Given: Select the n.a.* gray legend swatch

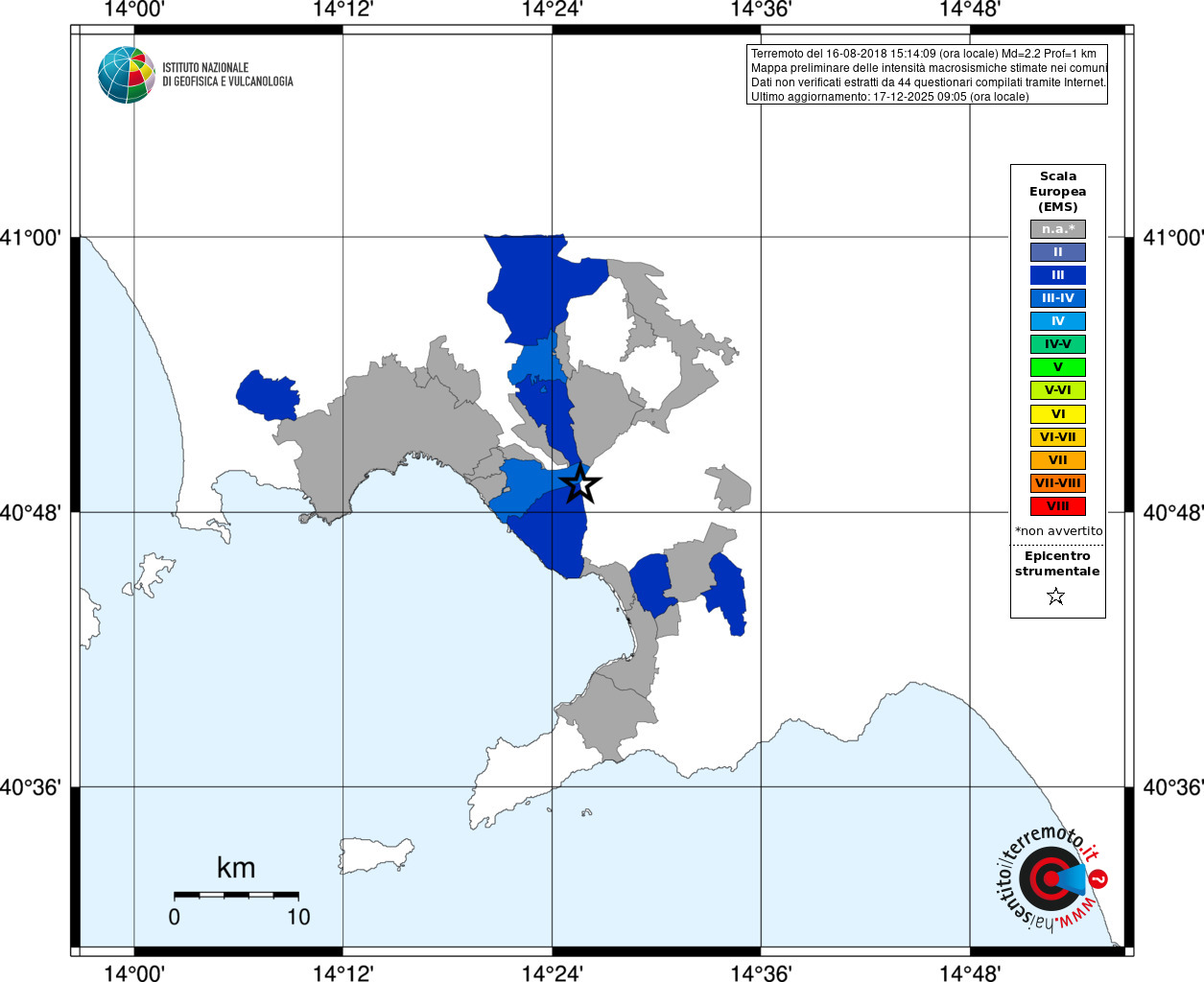Looking at the screenshot, I should coord(1058,229).
